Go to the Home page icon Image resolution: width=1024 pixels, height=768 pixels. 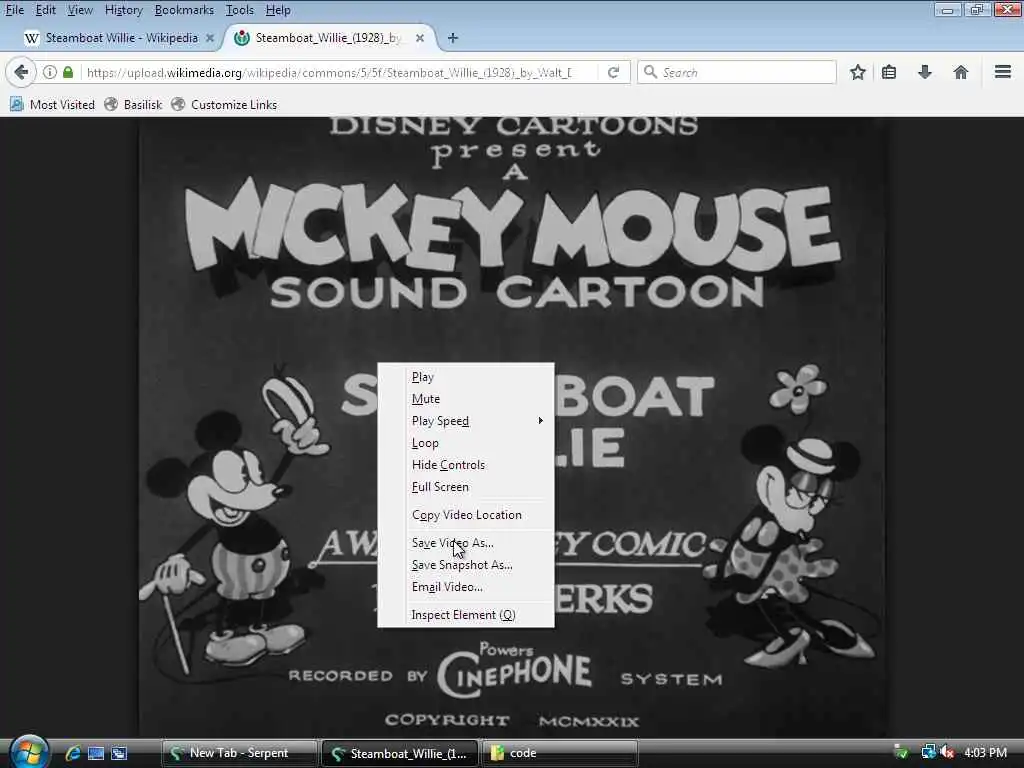pos(960,72)
